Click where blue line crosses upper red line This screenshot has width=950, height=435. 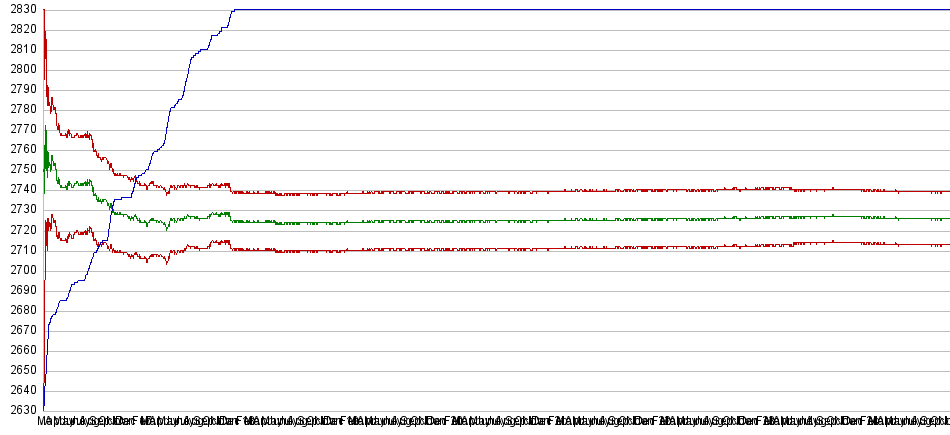click(x=135, y=179)
